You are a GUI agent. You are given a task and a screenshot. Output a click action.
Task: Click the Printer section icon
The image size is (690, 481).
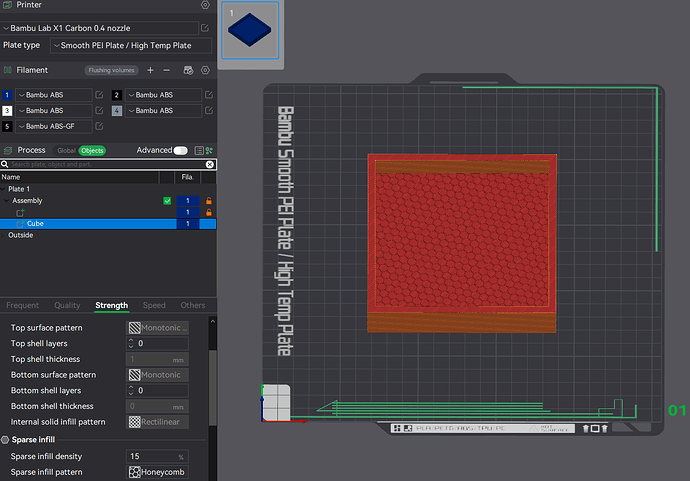[x=7, y=5]
